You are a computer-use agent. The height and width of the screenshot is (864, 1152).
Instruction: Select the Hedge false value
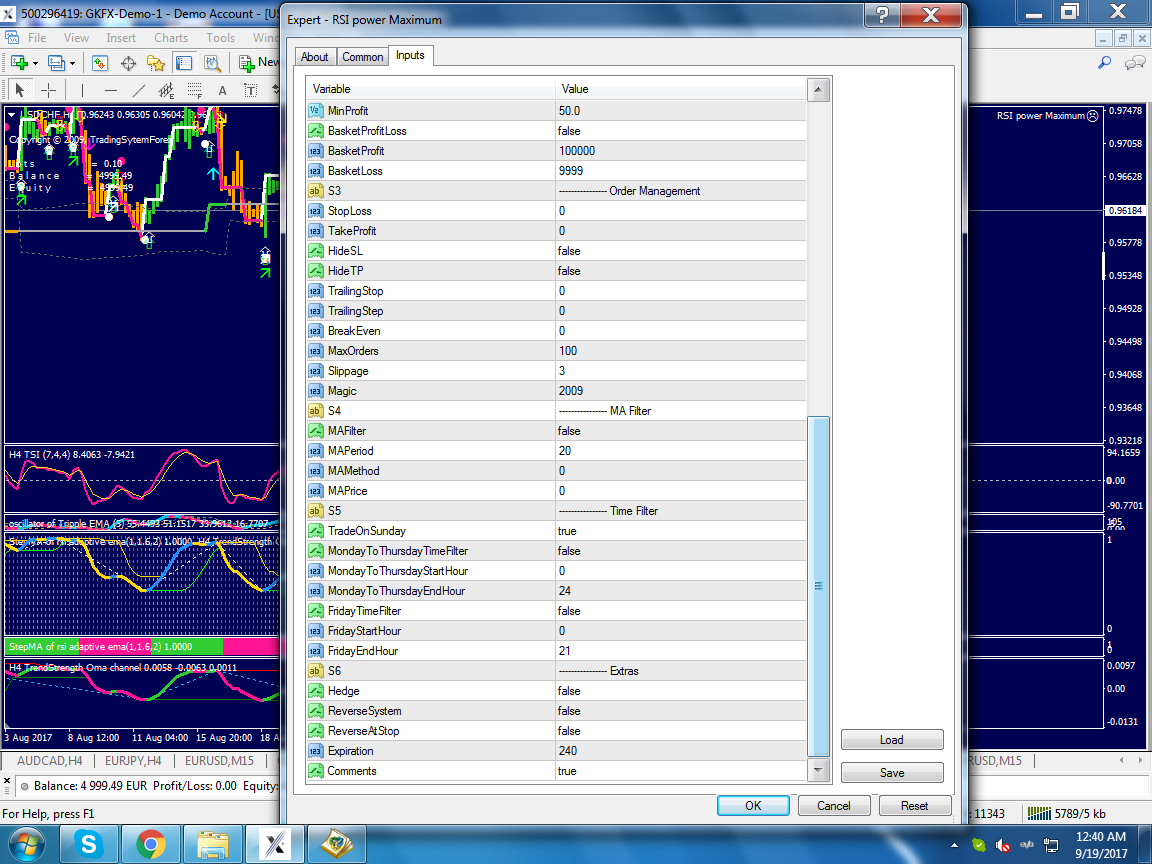[680, 691]
